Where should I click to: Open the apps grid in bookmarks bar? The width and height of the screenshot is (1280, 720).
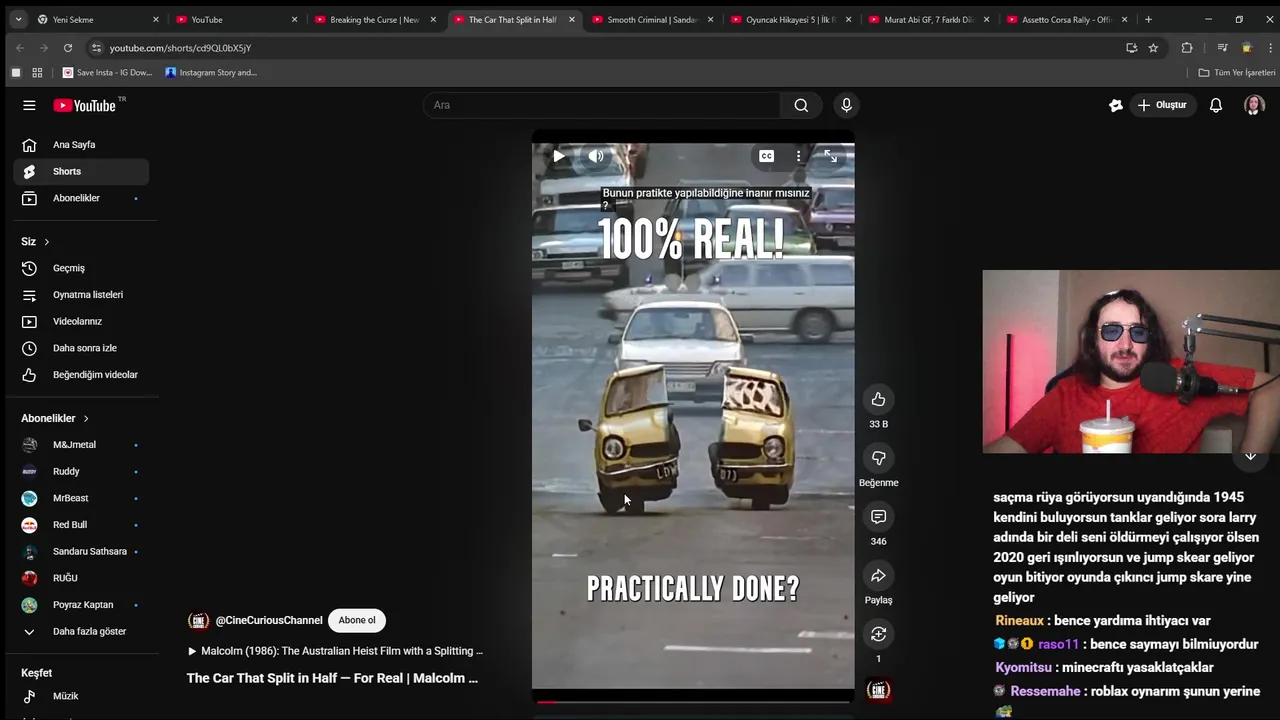37,73
